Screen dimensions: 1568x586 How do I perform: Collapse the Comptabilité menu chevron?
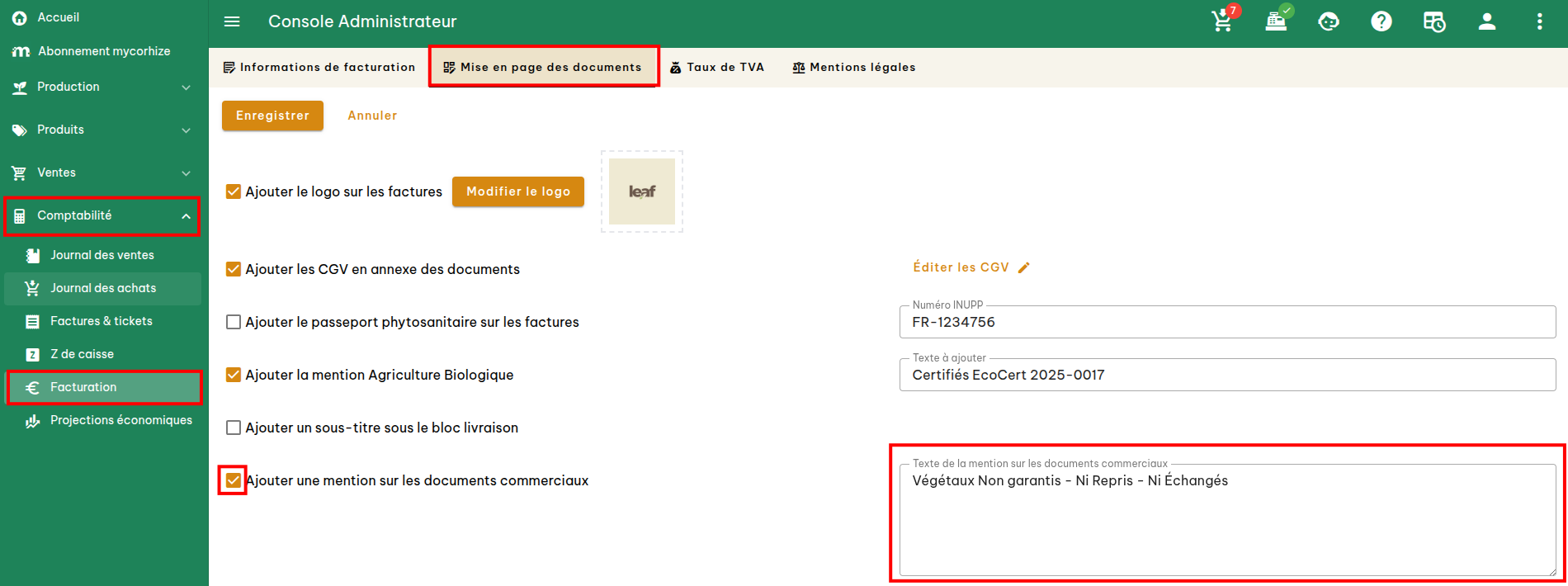point(186,216)
